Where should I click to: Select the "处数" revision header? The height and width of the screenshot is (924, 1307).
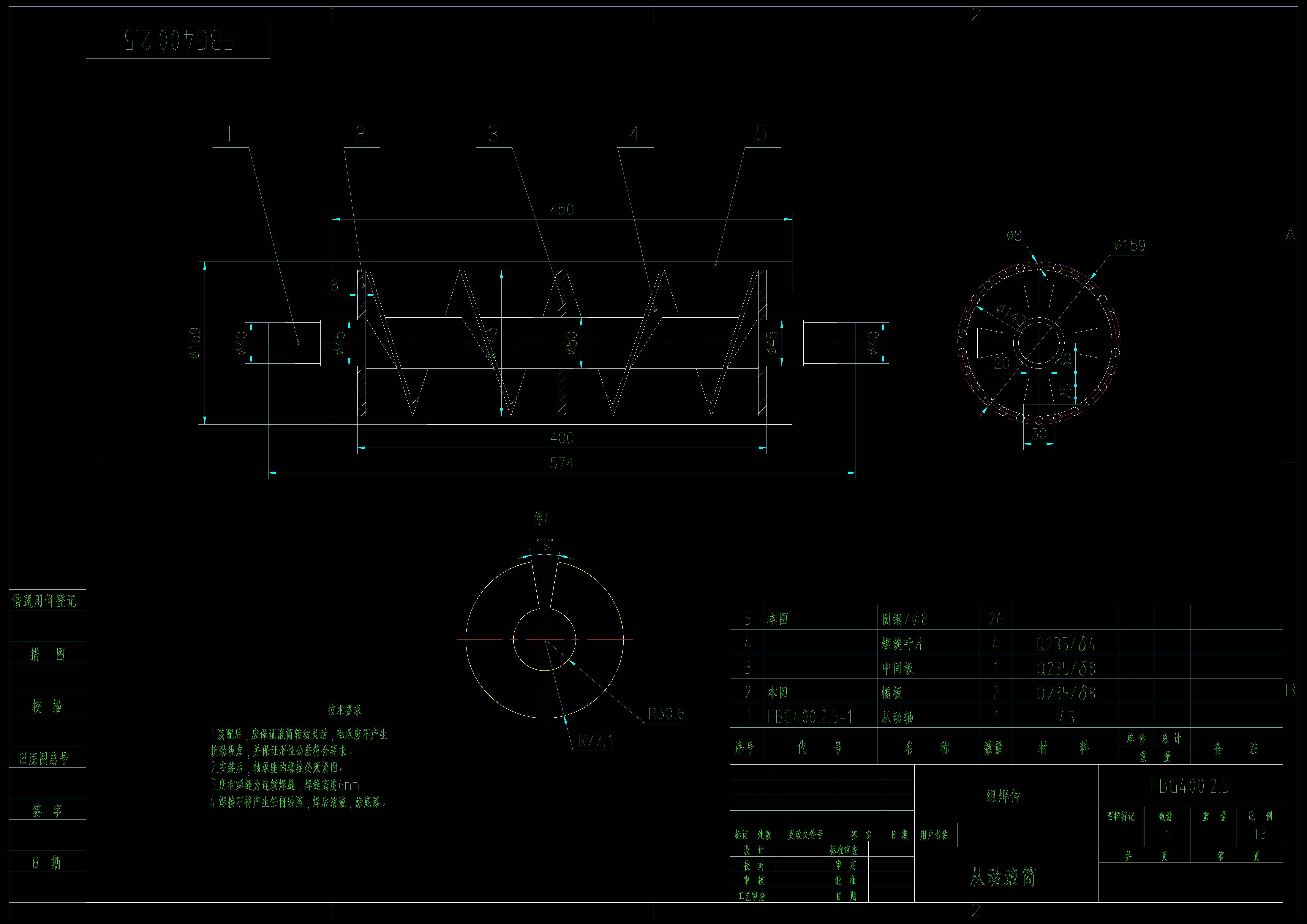764,835
